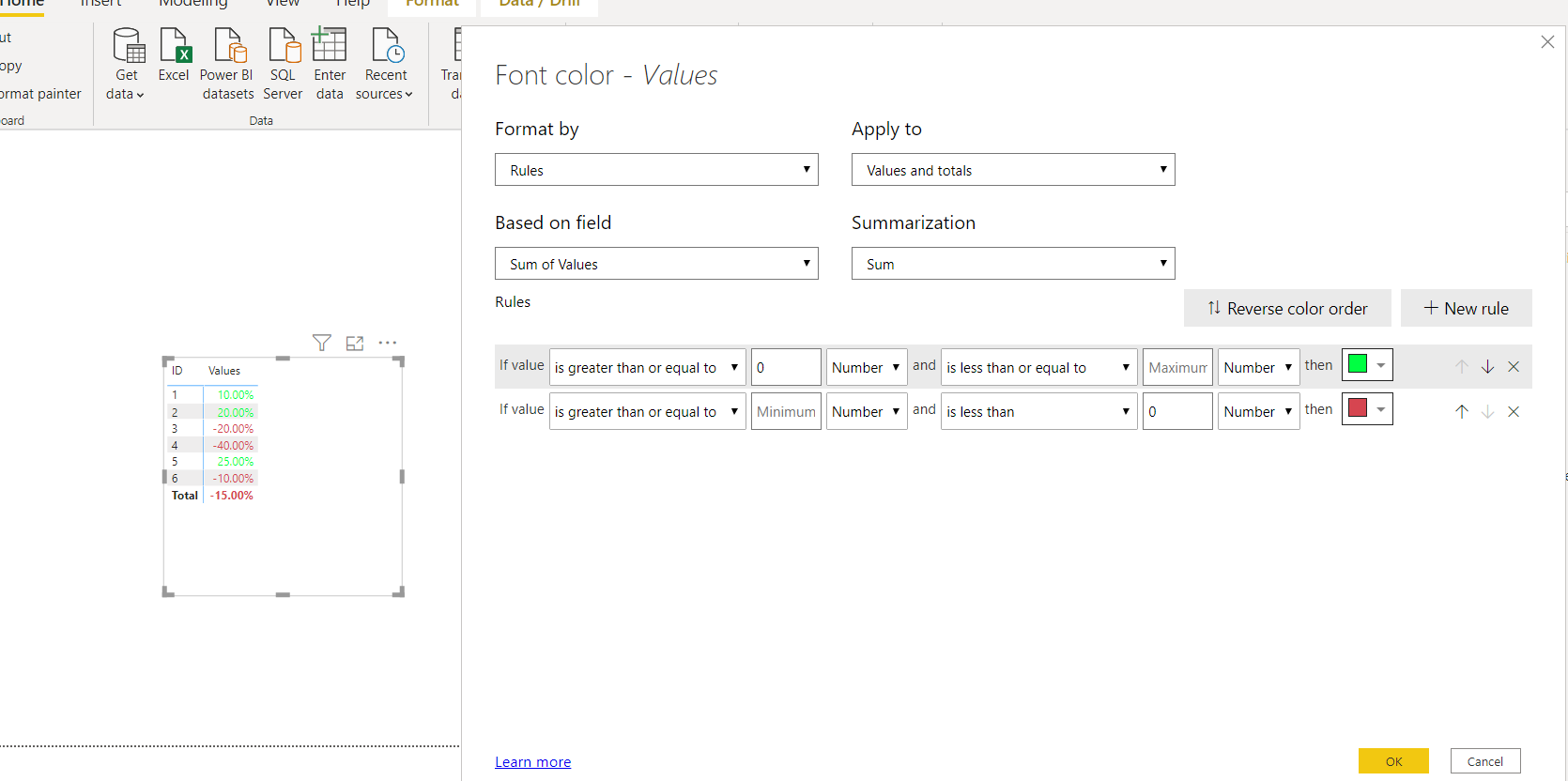Image resolution: width=1568 pixels, height=781 pixels.
Task: Close the Font color dialog
Action: click(x=1547, y=42)
